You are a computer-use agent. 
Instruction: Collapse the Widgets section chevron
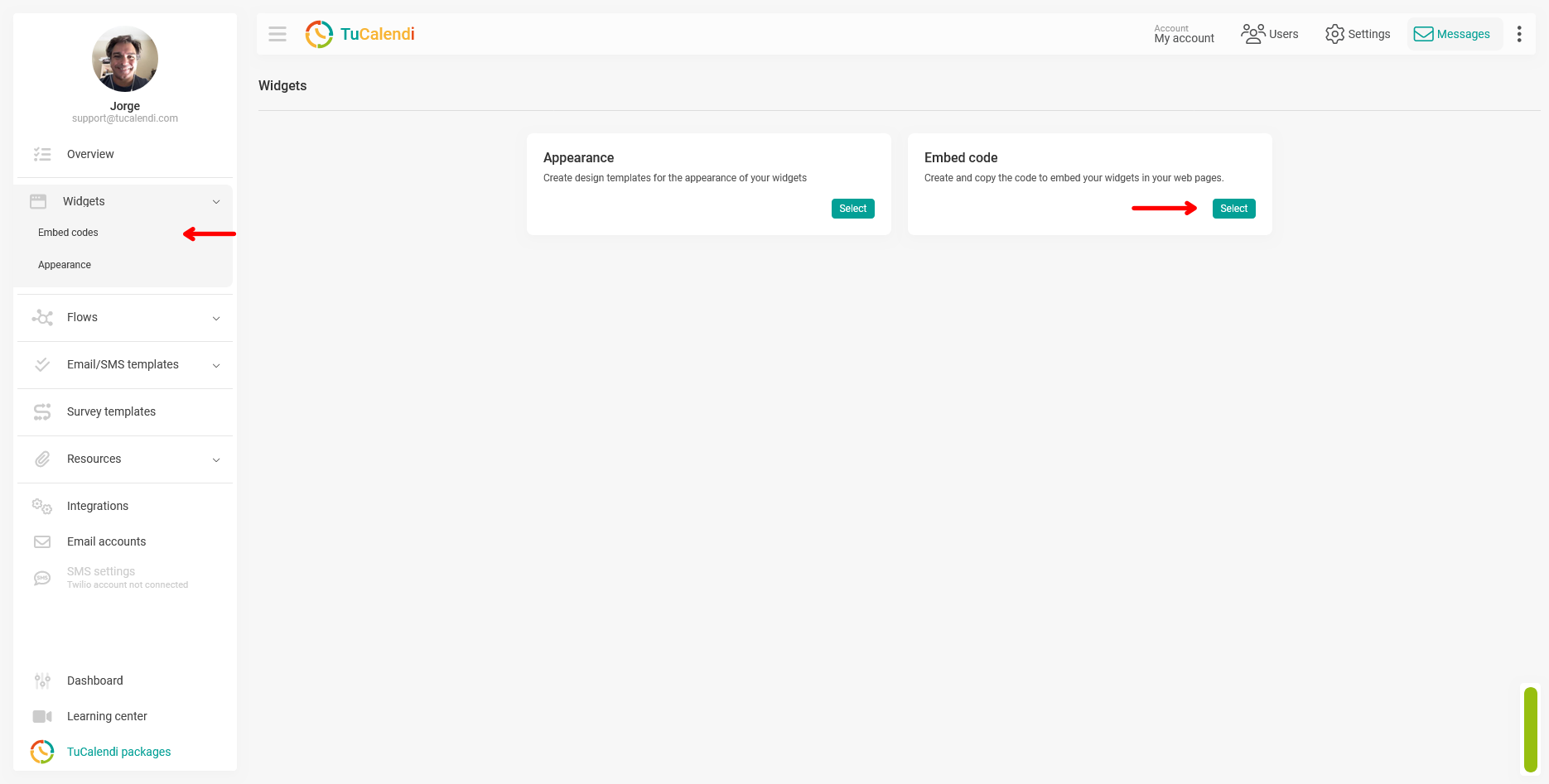[216, 201]
